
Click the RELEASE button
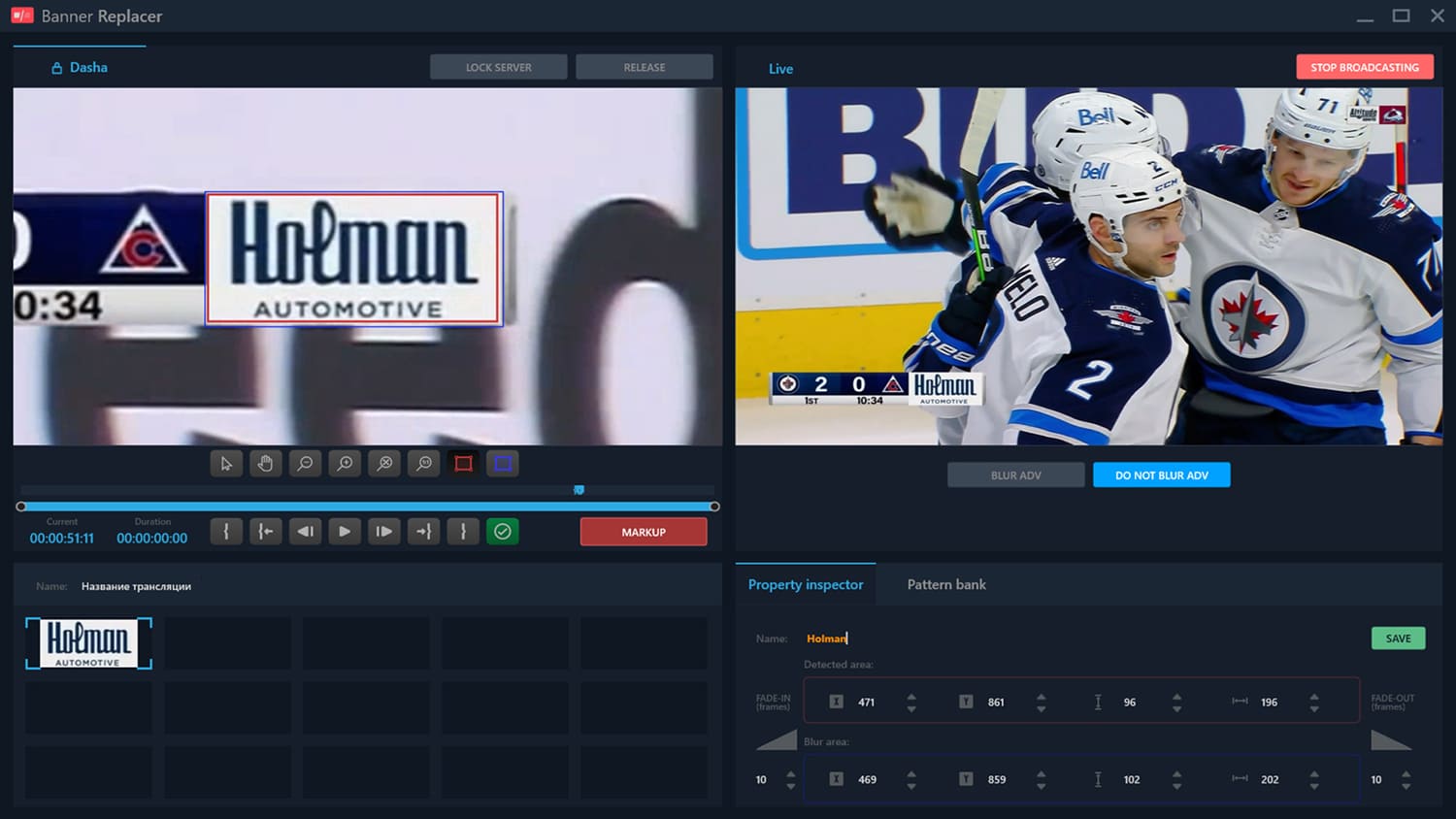[x=645, y=67]
